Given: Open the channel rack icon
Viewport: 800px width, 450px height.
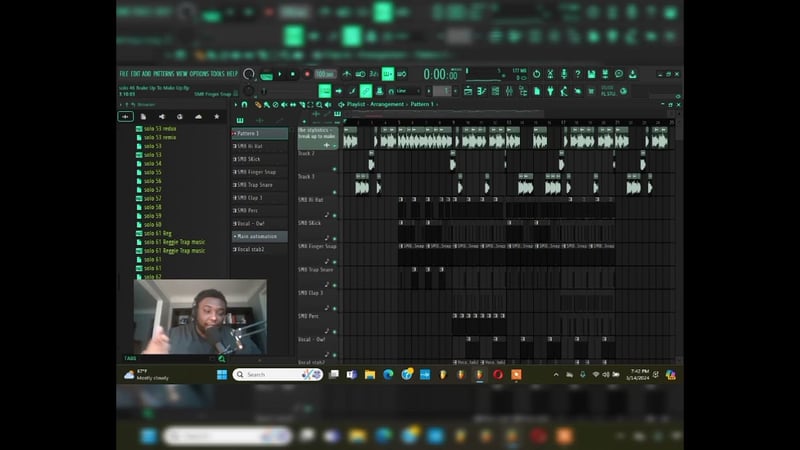Looking at the screenshot, I should pos(495,91).
